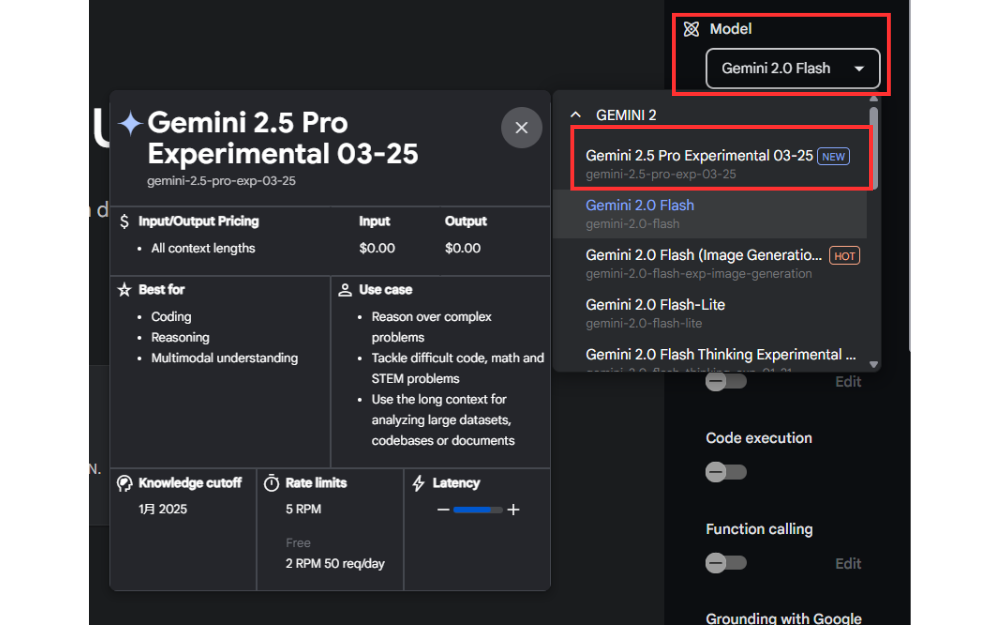This screenshot has width=1000, height=625.
Task: Close the Gemini 2.5 Pro info card
Action: point(521,128)
